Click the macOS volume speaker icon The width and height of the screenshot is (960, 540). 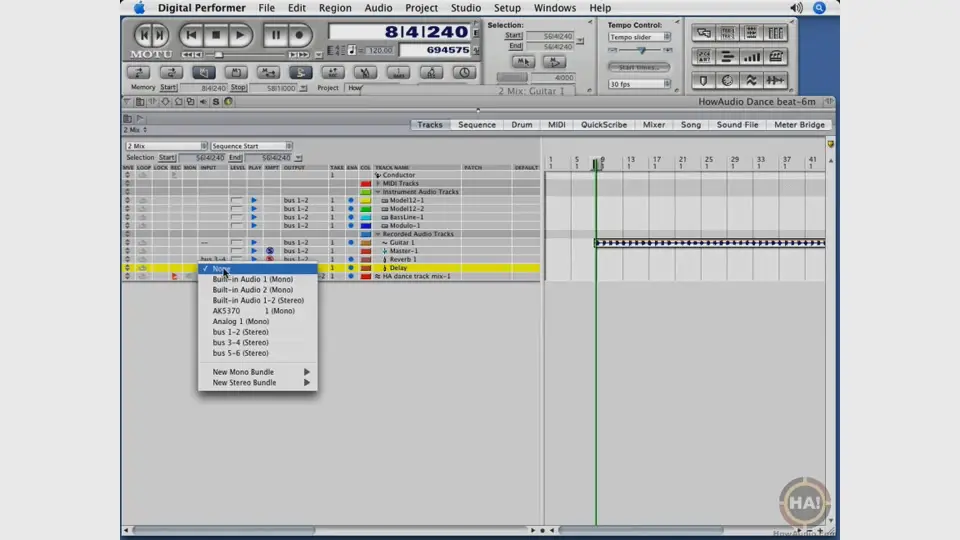[x=796, y=8]
